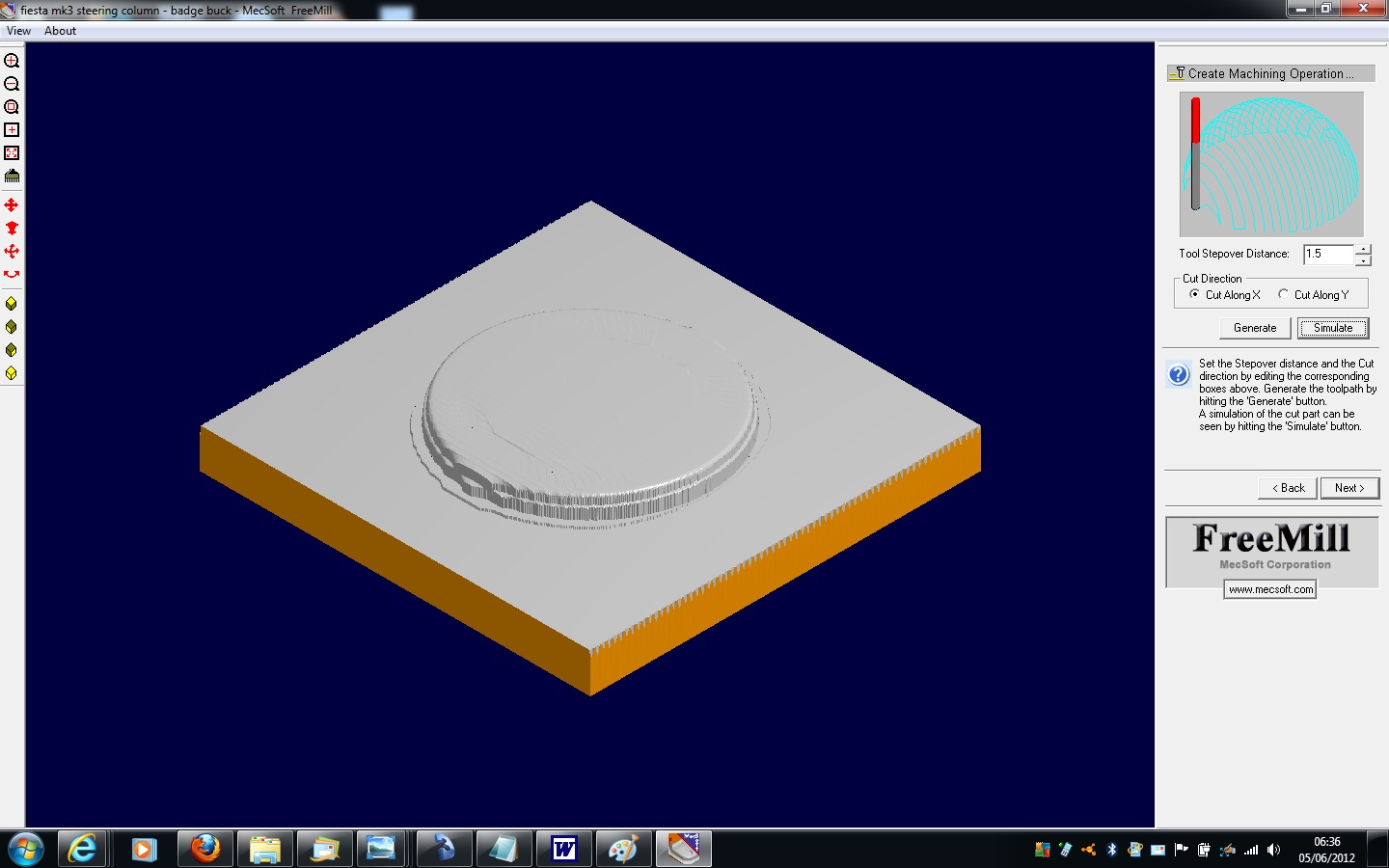Click the Create Machining Operation header icon
This screenshot has width=1389, height=868.
pos(1178,73)
